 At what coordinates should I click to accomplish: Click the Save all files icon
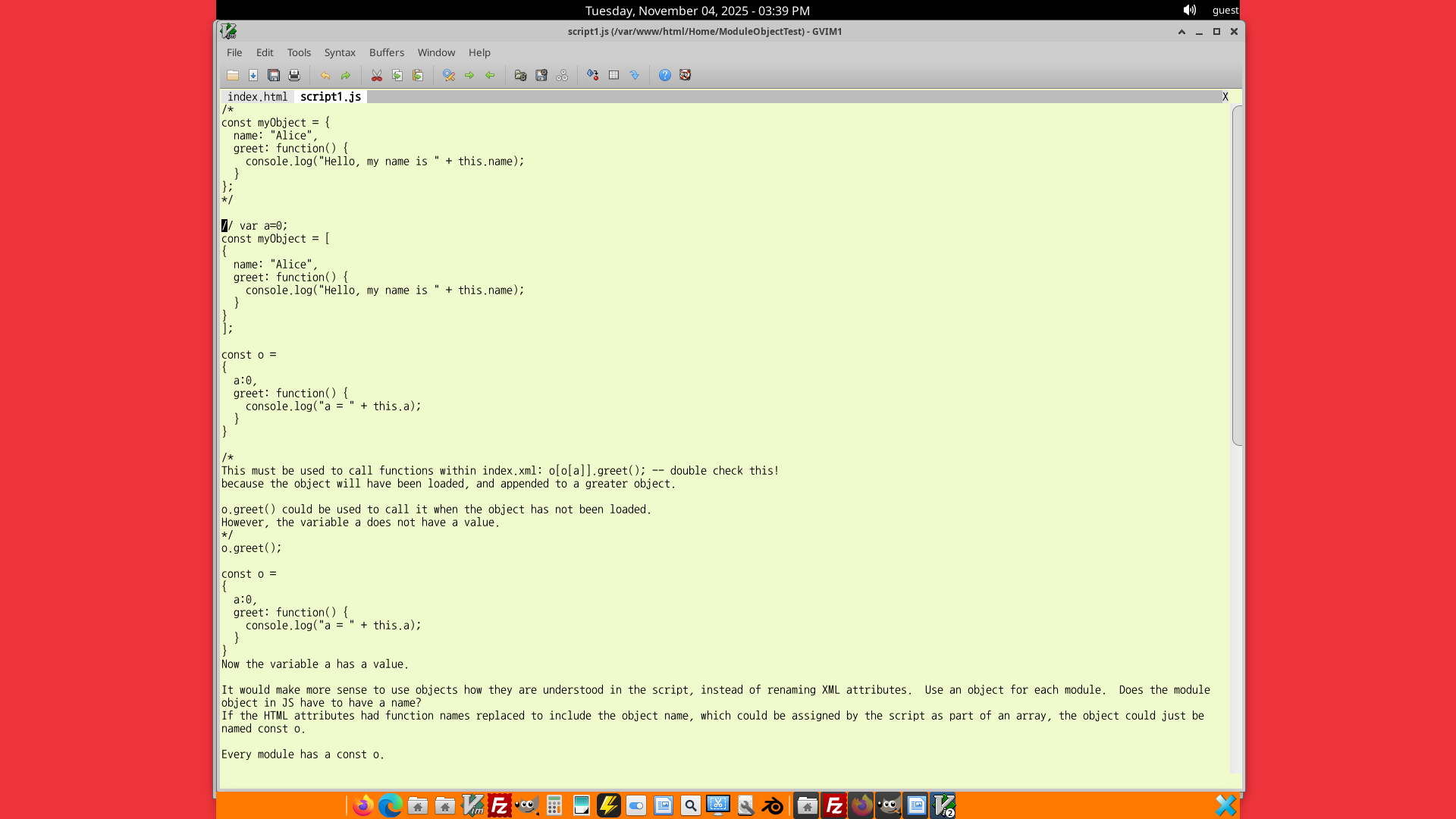(x=274, y=75)
